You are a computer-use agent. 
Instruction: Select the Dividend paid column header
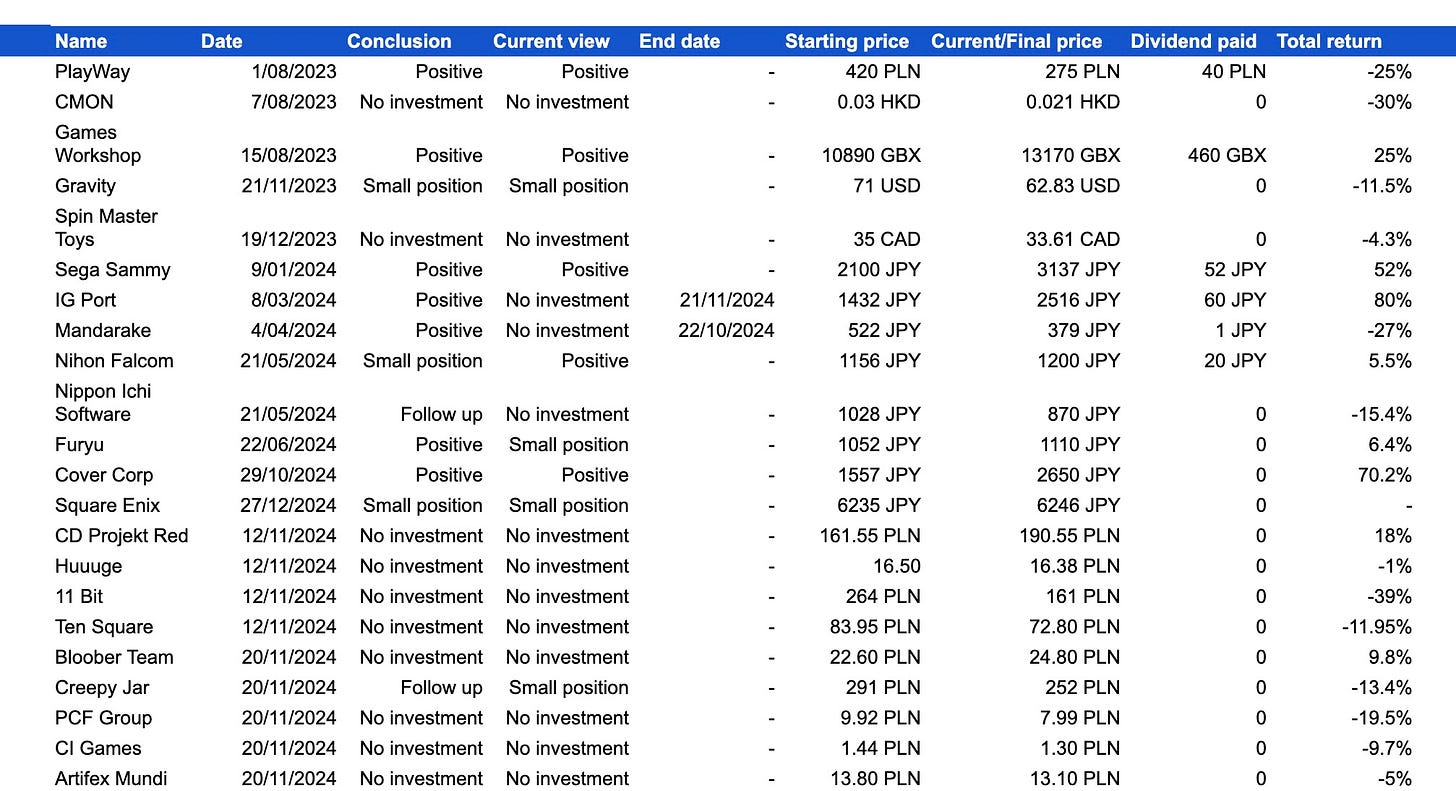(x=1193, y=41)
